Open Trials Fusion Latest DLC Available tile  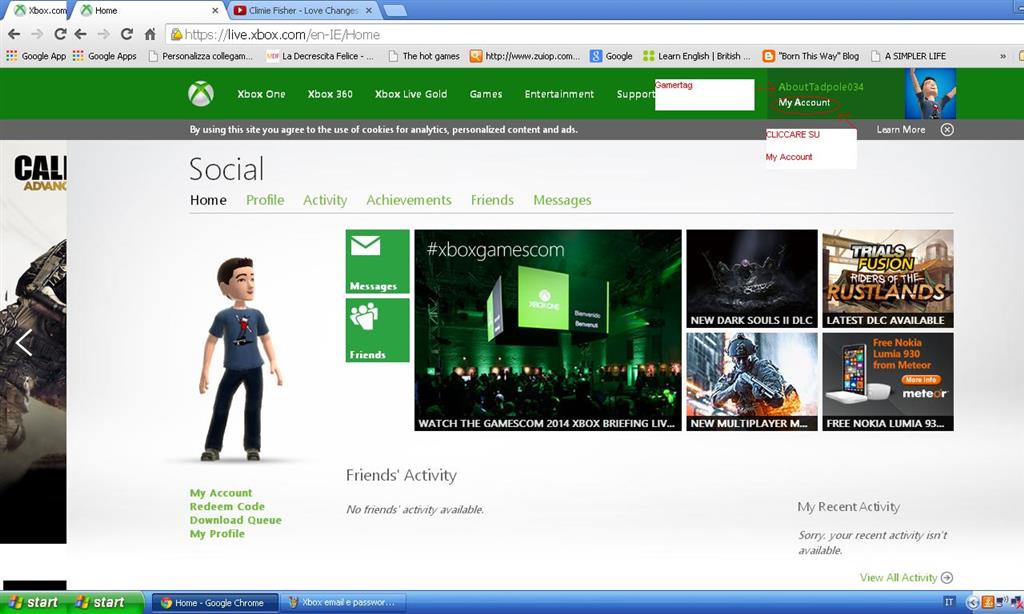coord(888,278)
